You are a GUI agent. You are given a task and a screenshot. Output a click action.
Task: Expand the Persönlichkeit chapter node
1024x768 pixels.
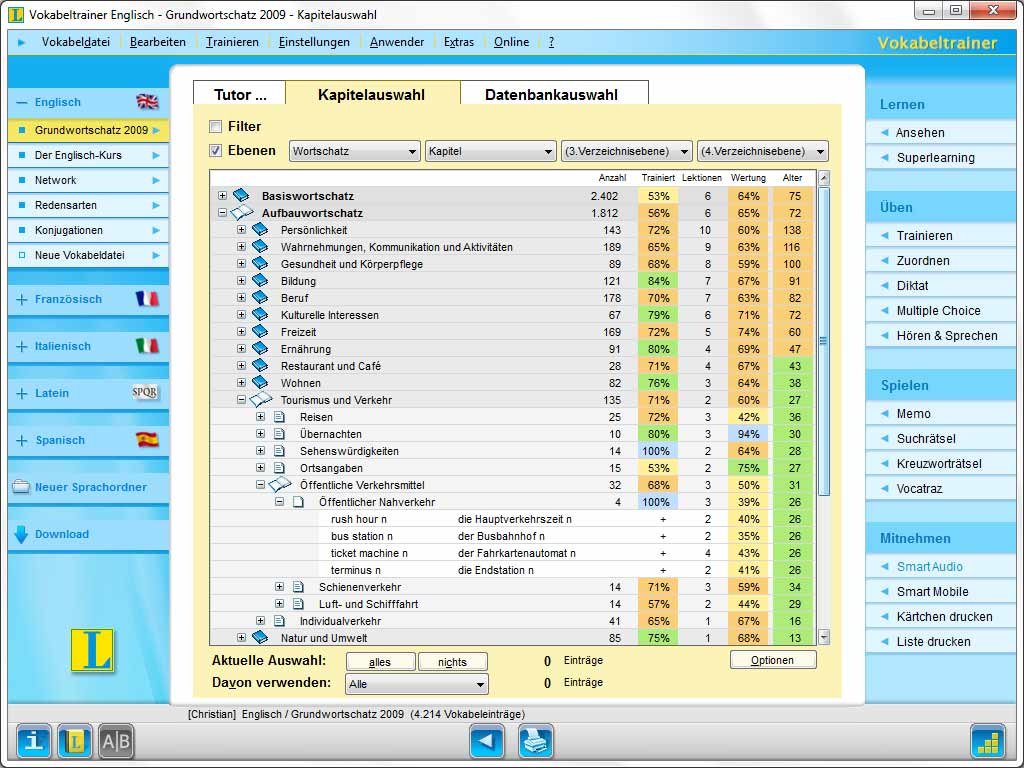point(241,229)
